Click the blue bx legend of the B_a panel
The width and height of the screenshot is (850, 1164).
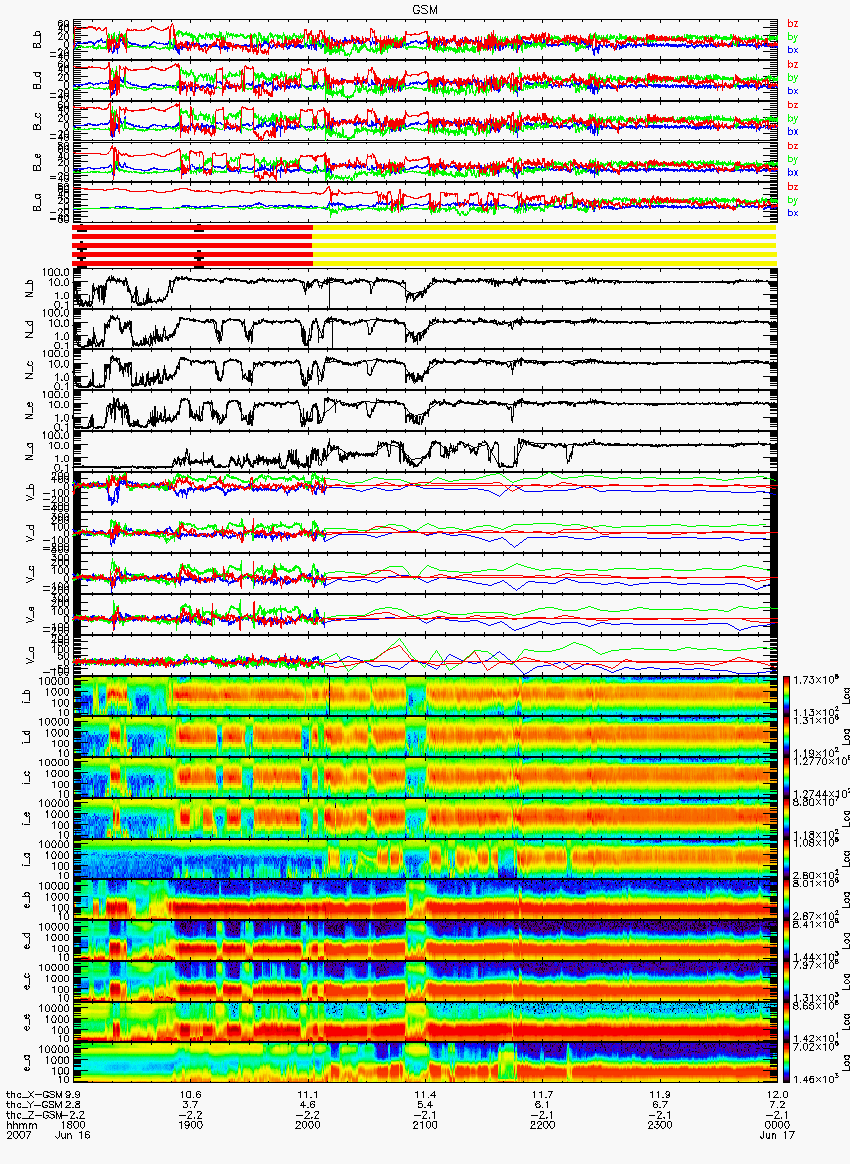click(792, 213)
